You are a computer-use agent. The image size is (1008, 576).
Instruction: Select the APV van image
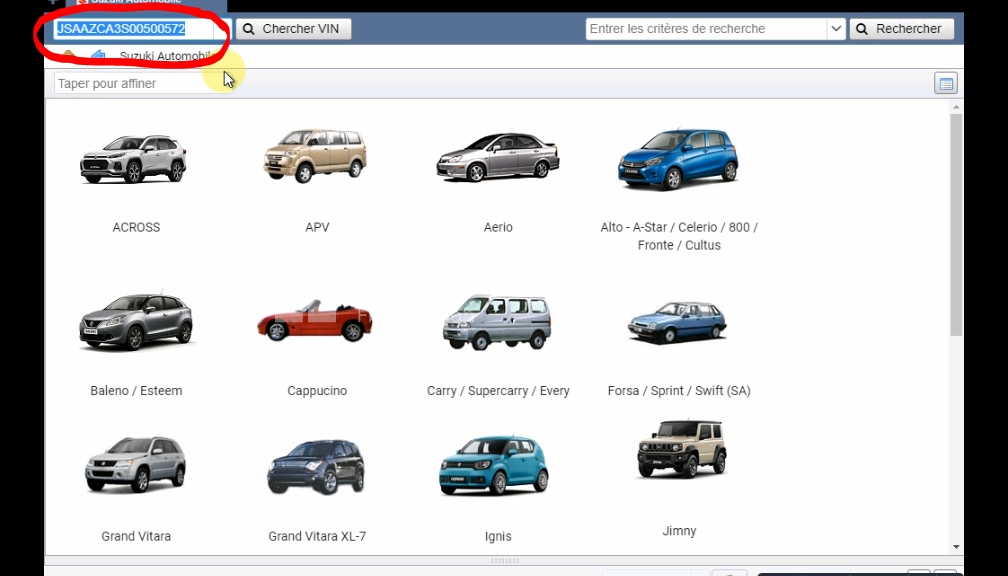[x=315, y=155]
